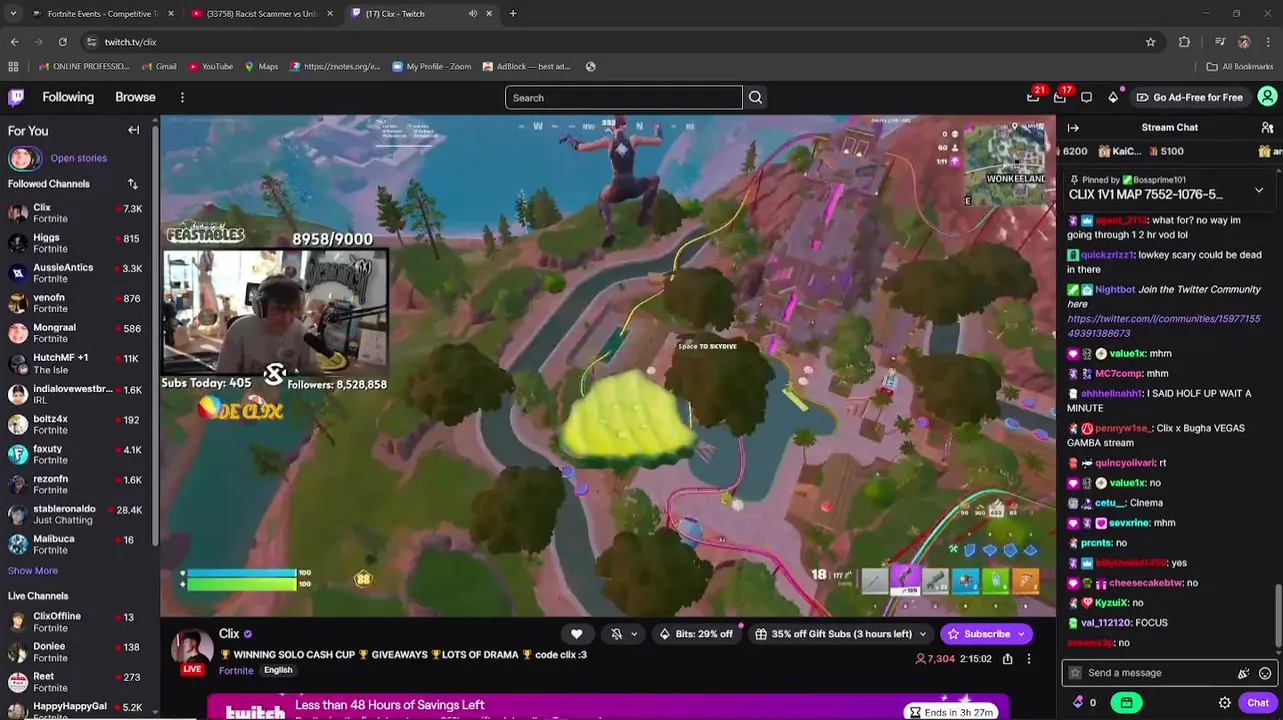The image size is (1283, 720).
Task: Open the Maps bookmark
Action: [x=261, y=67]
